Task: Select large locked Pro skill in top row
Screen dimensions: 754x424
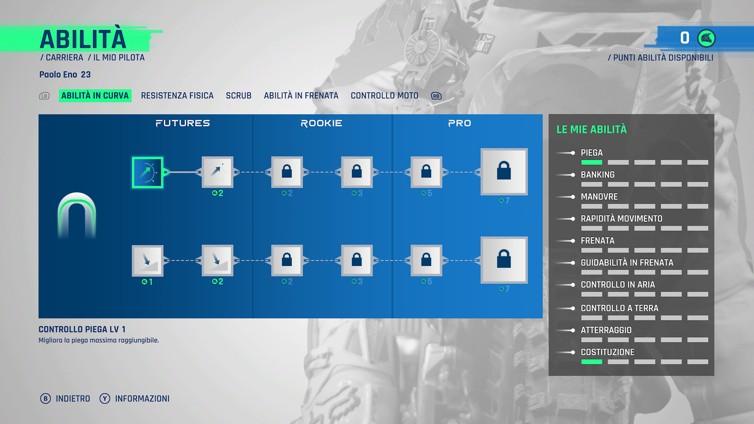Action: (x=504, y=172)
